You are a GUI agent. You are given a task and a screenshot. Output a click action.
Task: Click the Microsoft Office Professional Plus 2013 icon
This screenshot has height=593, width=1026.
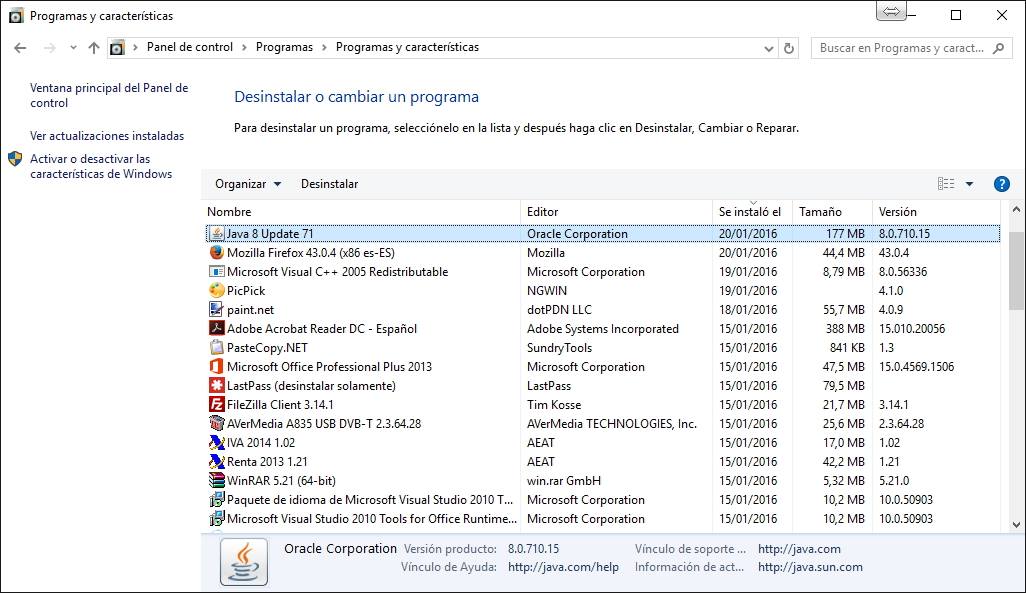217,366
